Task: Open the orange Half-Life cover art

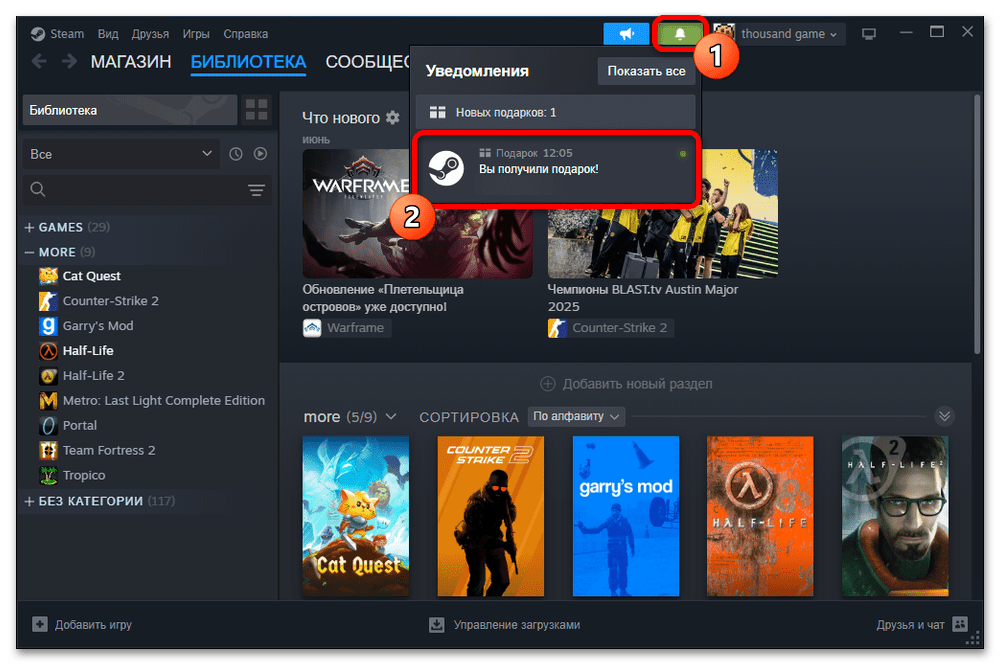Action: pos(760,516)
